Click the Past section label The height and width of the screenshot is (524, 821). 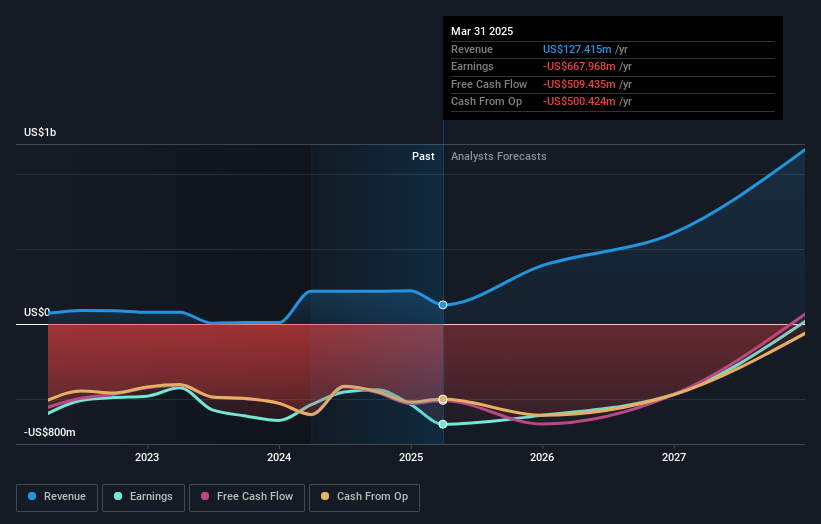(x=423, y=156)
